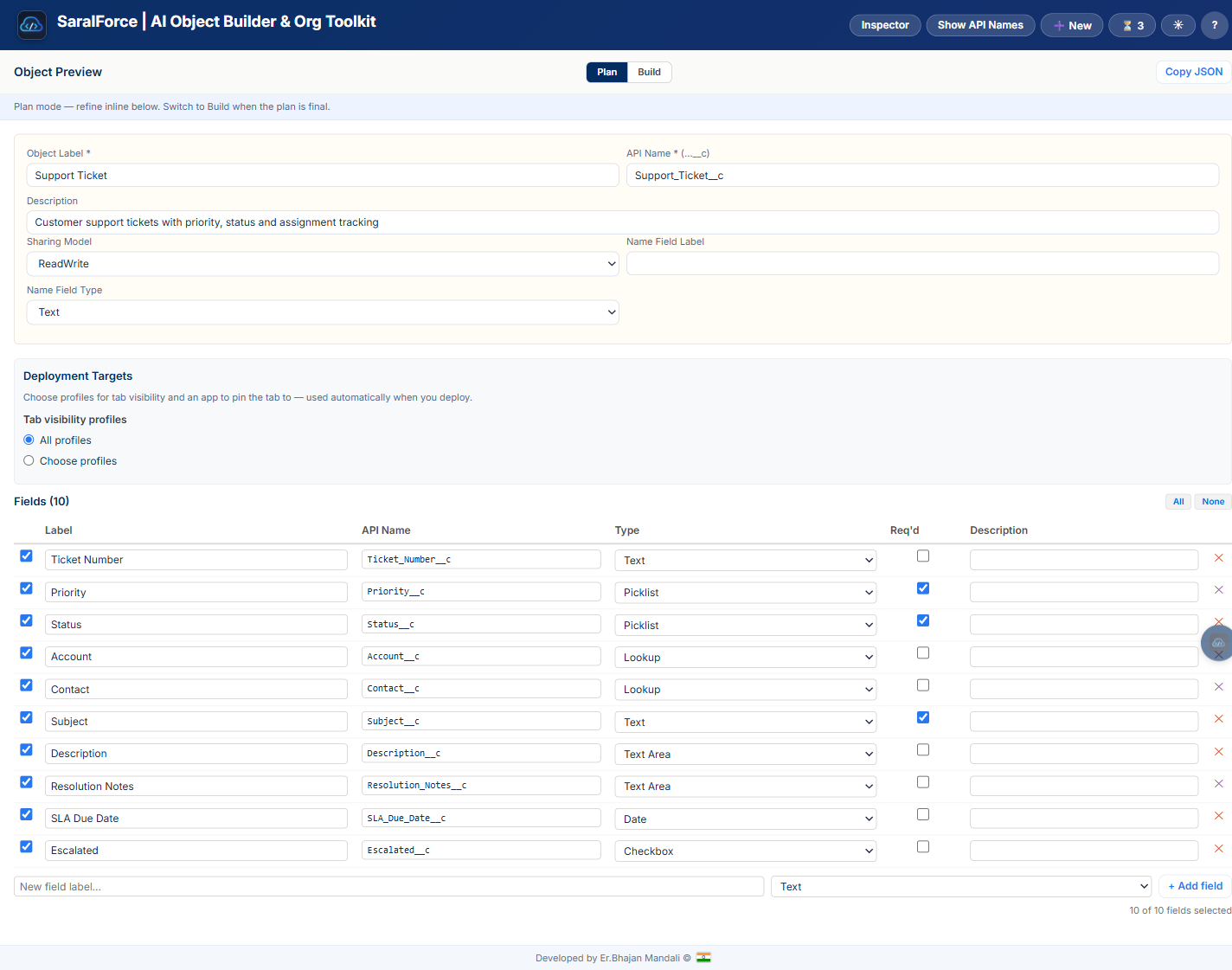
Task: Open the Name Field Type dropdown
Action: tap(323, 312)
